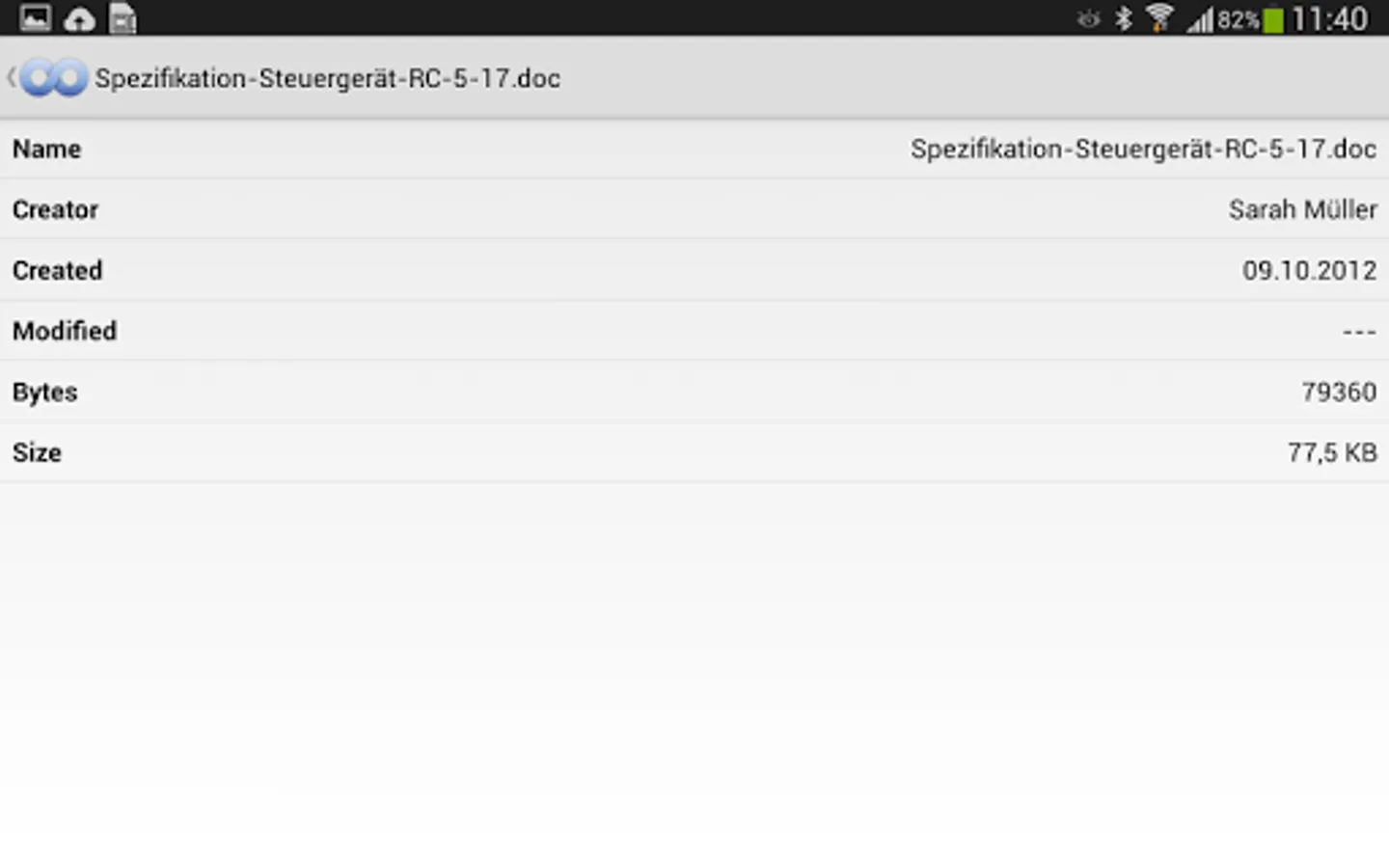The height and width of the screenshot is (868, 1389).
Task: Tap the 82% battery percentage text
Action: [1239, 20]
